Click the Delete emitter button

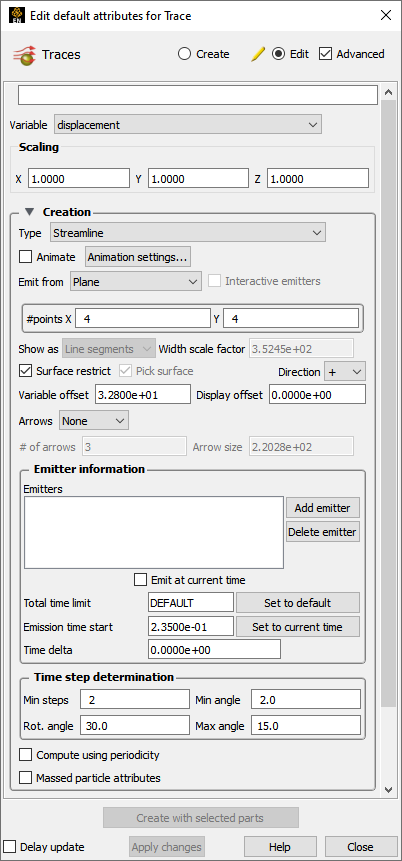point(323,532)
